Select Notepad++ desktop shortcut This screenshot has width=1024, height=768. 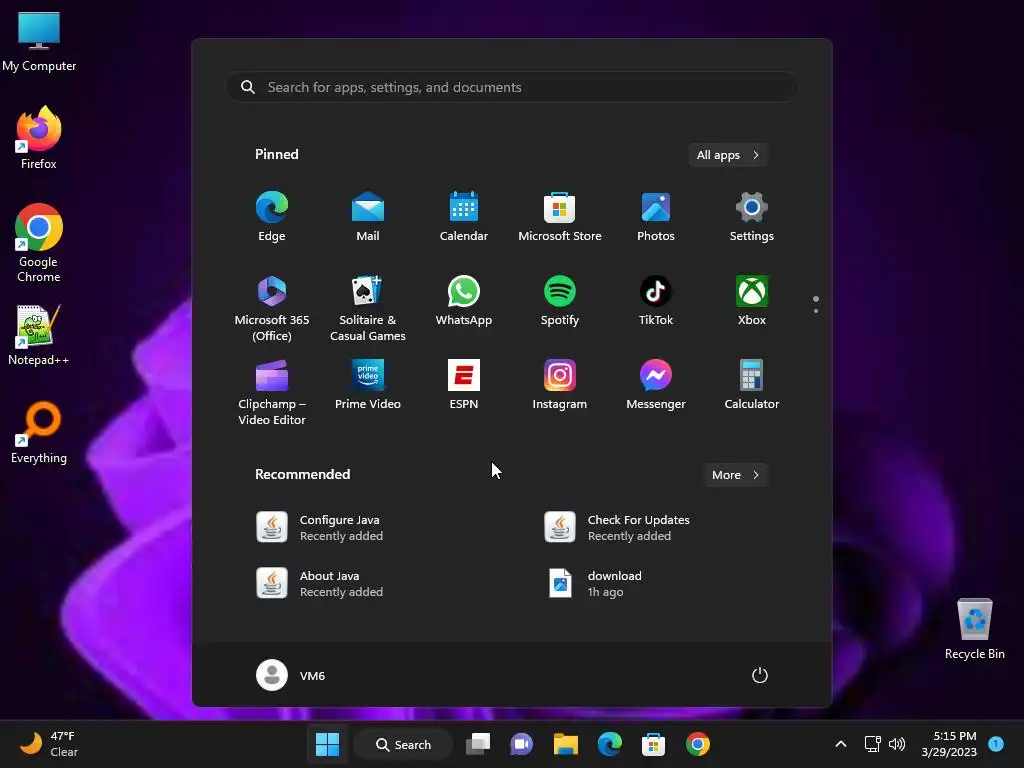pyautogui.click(x=39, y=335)
